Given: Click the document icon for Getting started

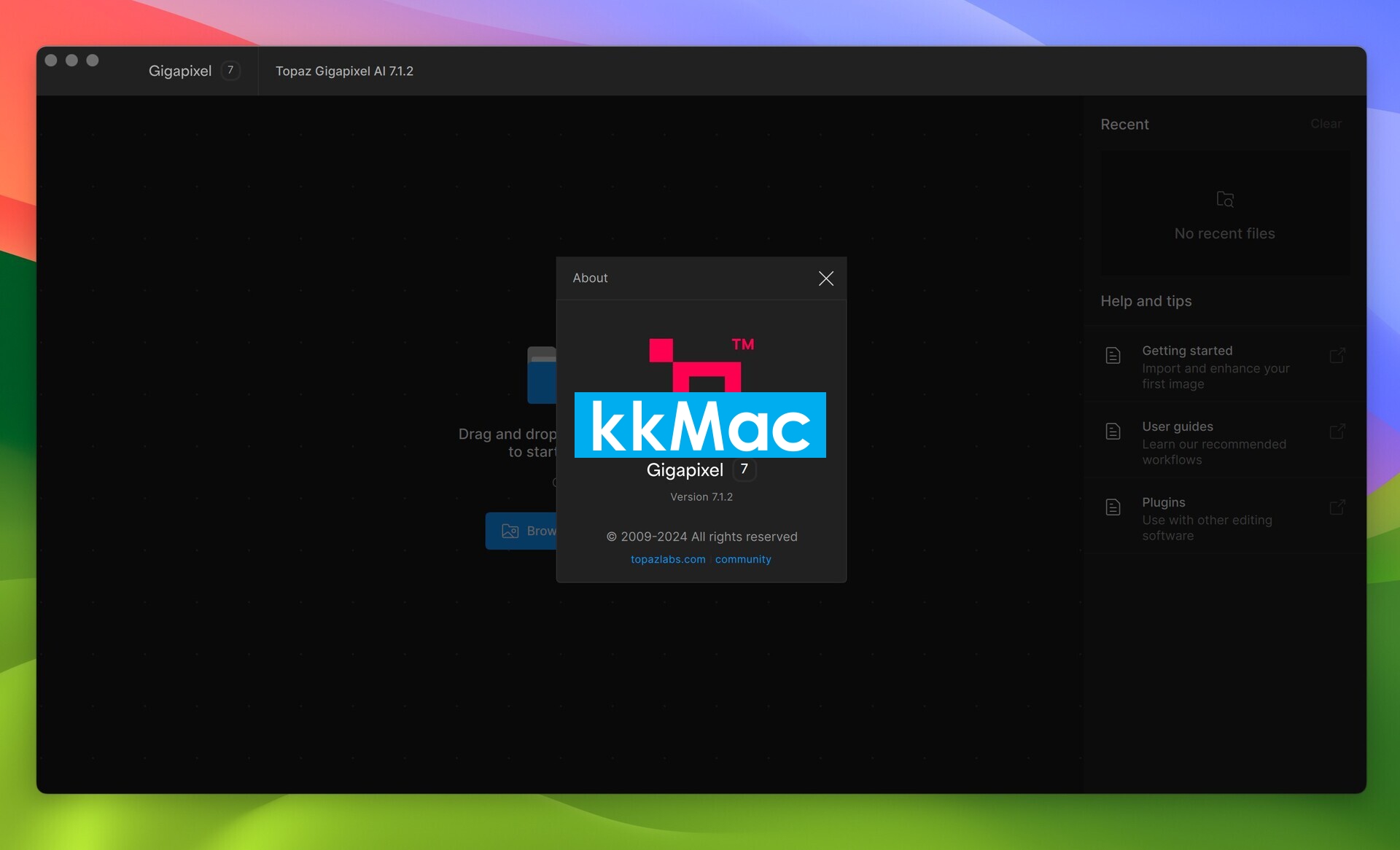Looking at the screenshot, I should pyautogui.click(x=1113, y=356).
